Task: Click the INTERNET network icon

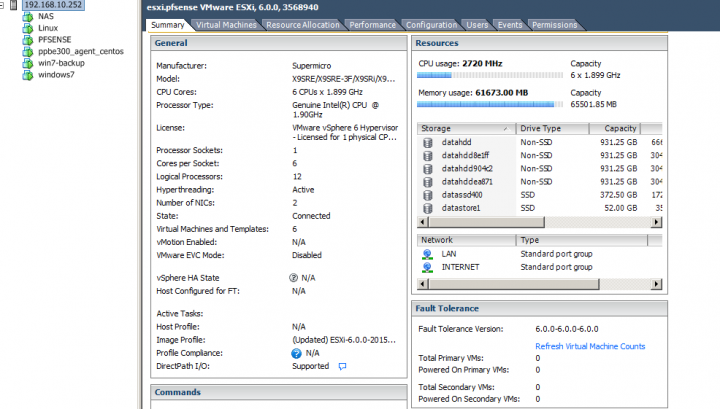Action: (427, 267)
